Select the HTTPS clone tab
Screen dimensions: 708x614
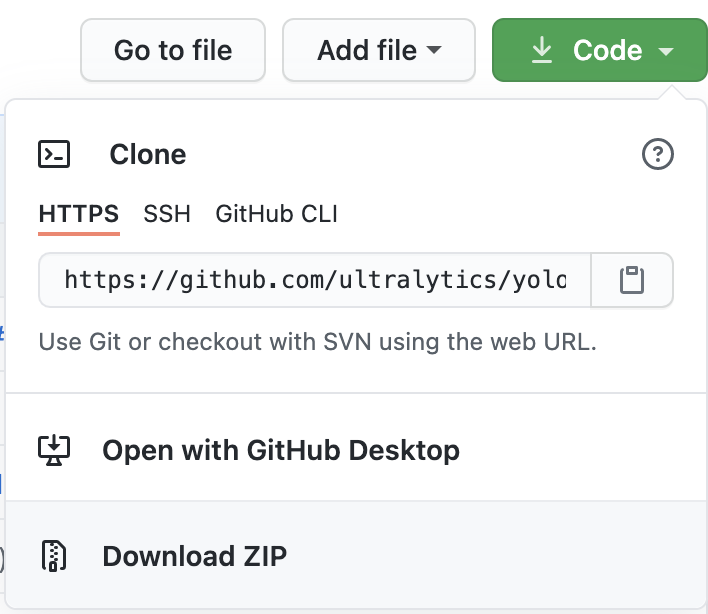pos(79,214)
